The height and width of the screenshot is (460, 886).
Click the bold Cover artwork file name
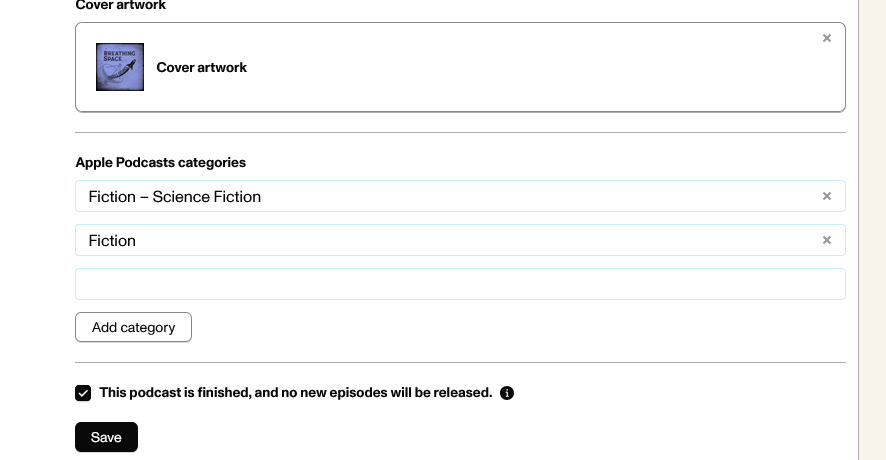coord(202,67)
